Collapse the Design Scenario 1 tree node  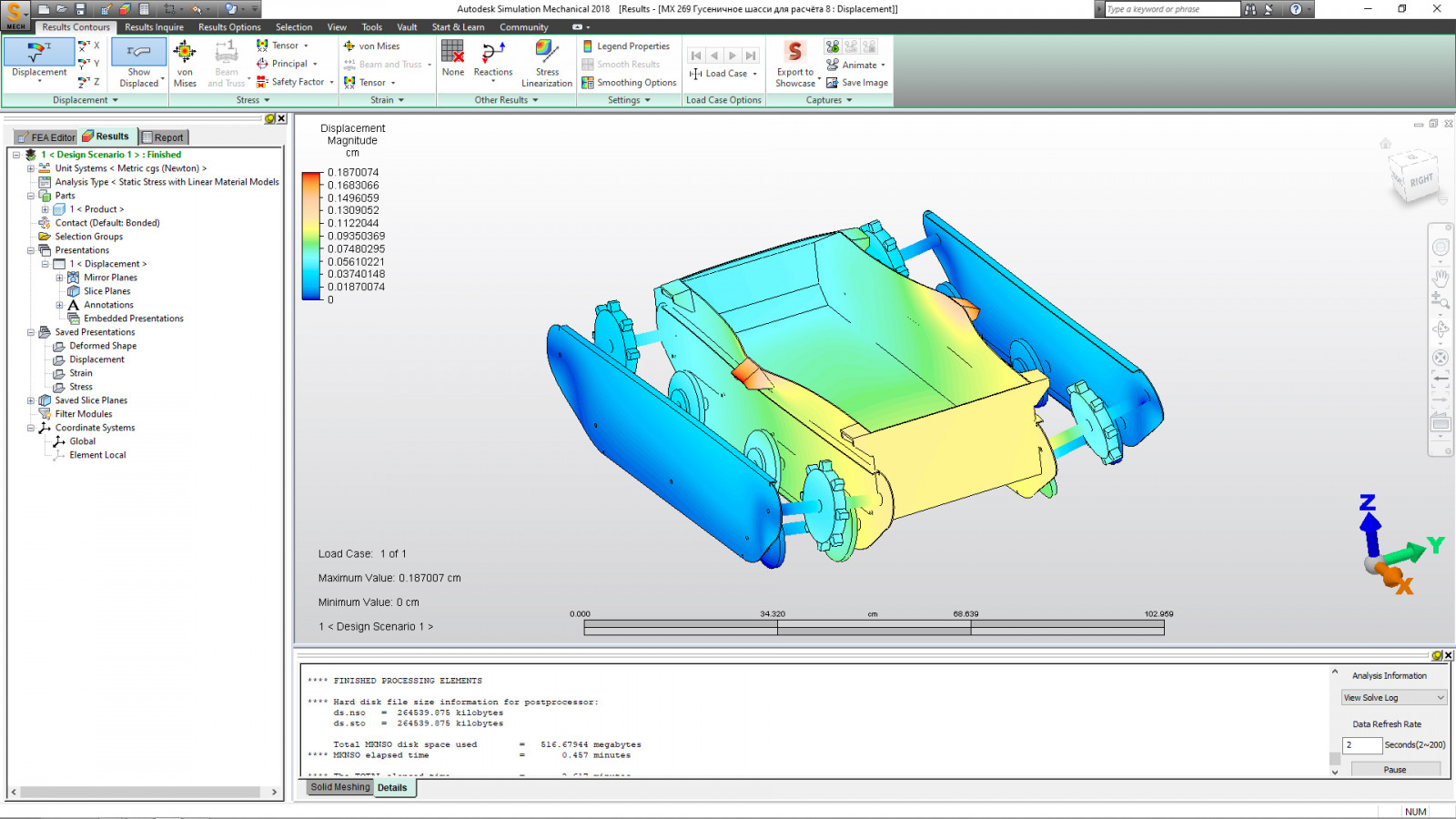[x=16, y=155]
